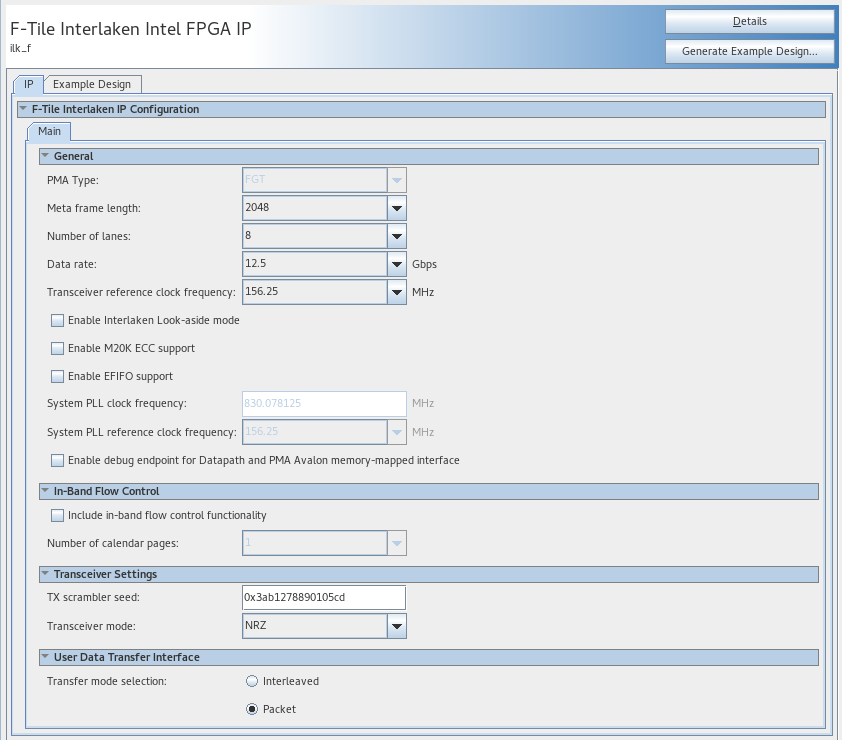This screenshot has width=842, height=740.
Task: Collapse F-Tile Interlaken IP Configuration section
Action: click(x=23, y=109)
